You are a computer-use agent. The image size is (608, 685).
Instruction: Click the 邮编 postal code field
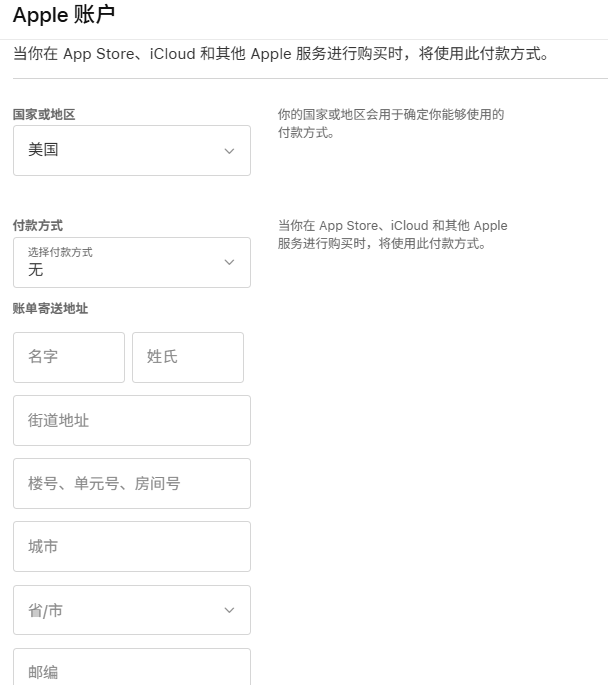131,670
